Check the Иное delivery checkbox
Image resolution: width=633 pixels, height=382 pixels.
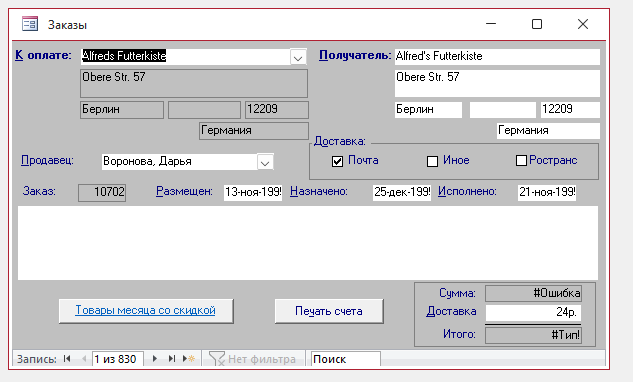point(432,162)
